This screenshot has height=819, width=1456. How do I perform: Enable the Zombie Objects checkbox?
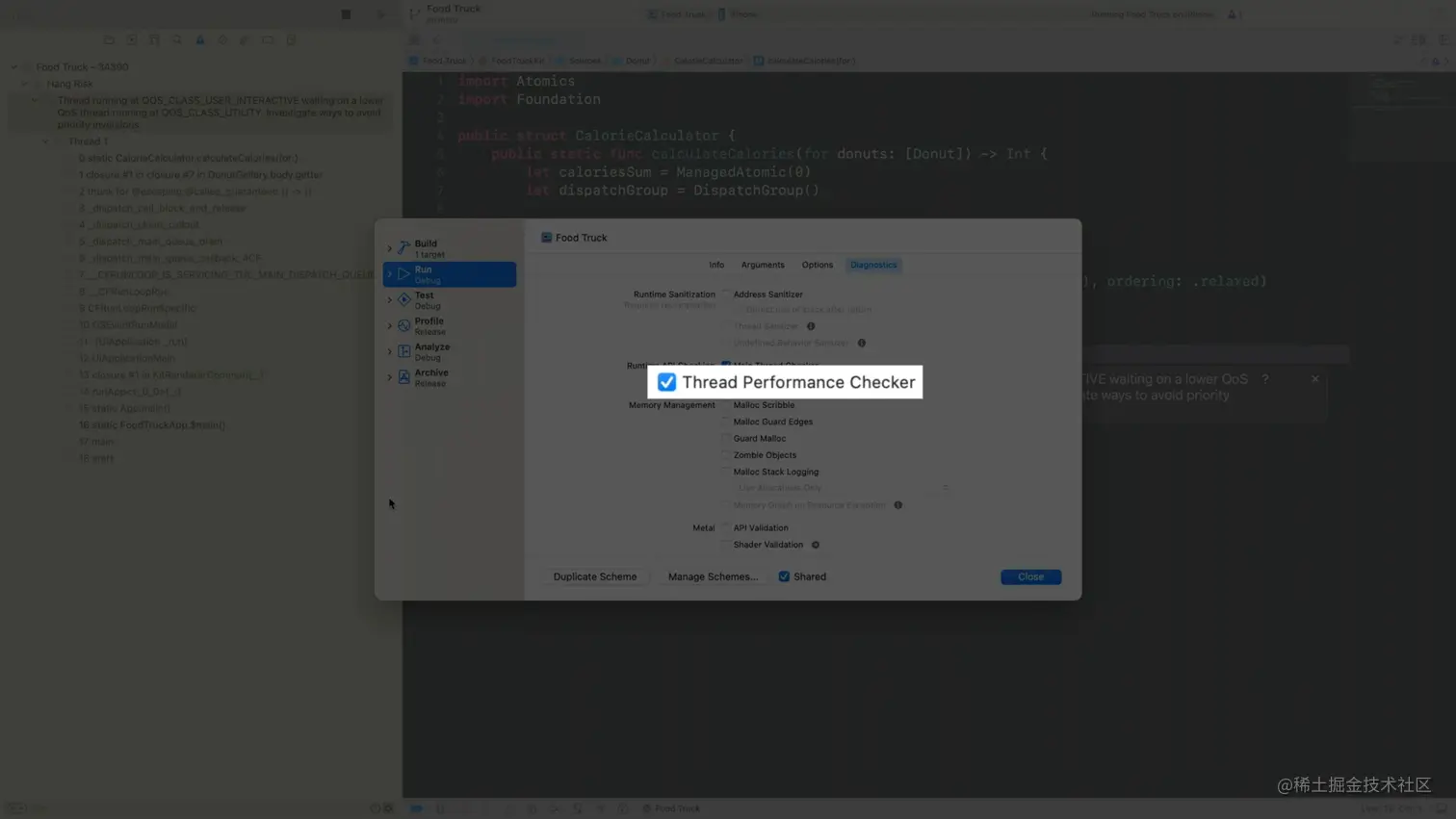[726, 455]
